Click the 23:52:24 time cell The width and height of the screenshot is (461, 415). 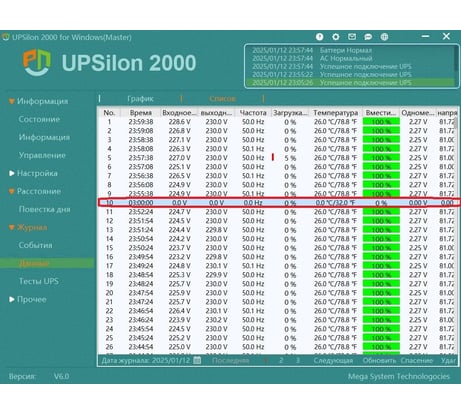[141, 212]
